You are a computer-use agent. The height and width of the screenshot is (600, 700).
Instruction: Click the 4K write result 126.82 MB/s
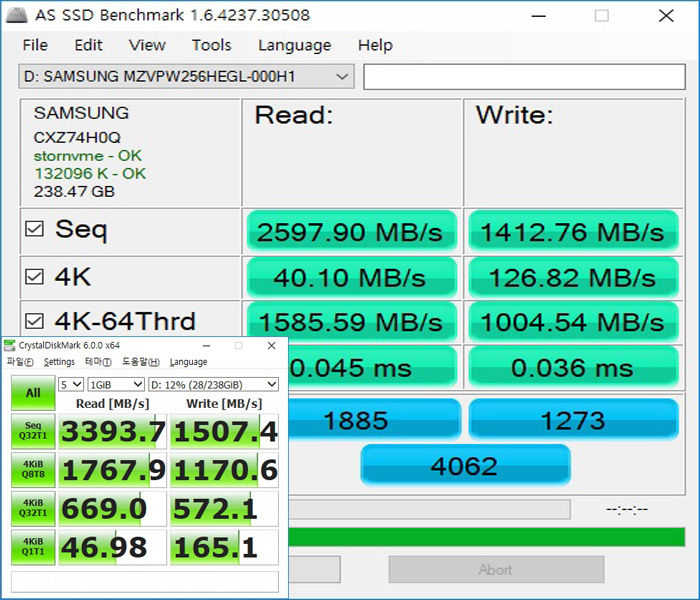(573, 277)
